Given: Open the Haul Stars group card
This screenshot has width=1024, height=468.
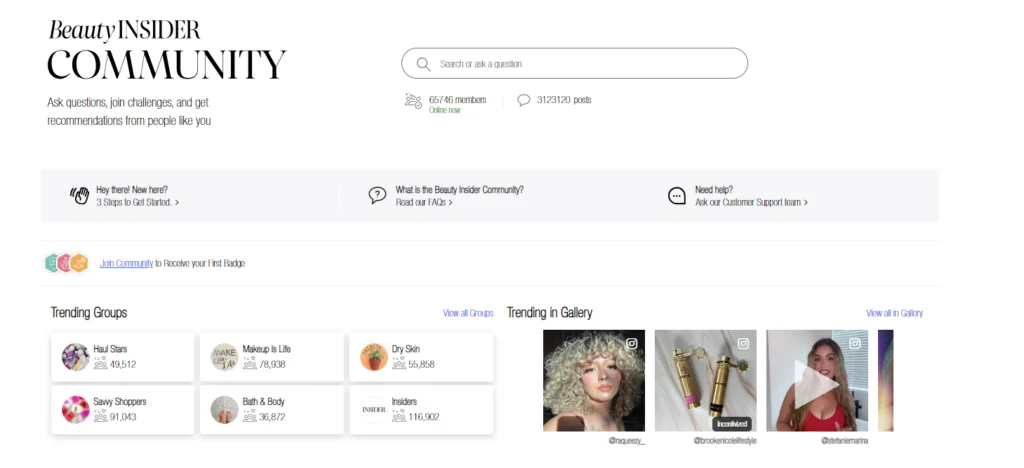Looking at the screenshot, I should (123, 357).
